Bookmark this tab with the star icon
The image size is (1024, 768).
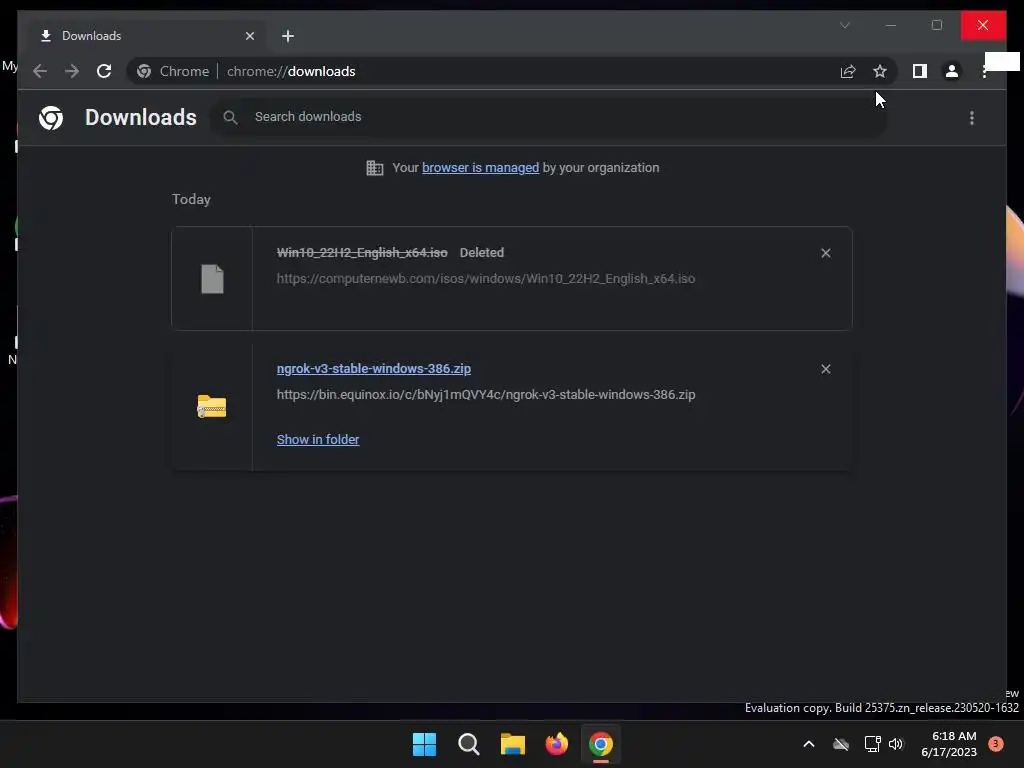[x=880, y=71]
